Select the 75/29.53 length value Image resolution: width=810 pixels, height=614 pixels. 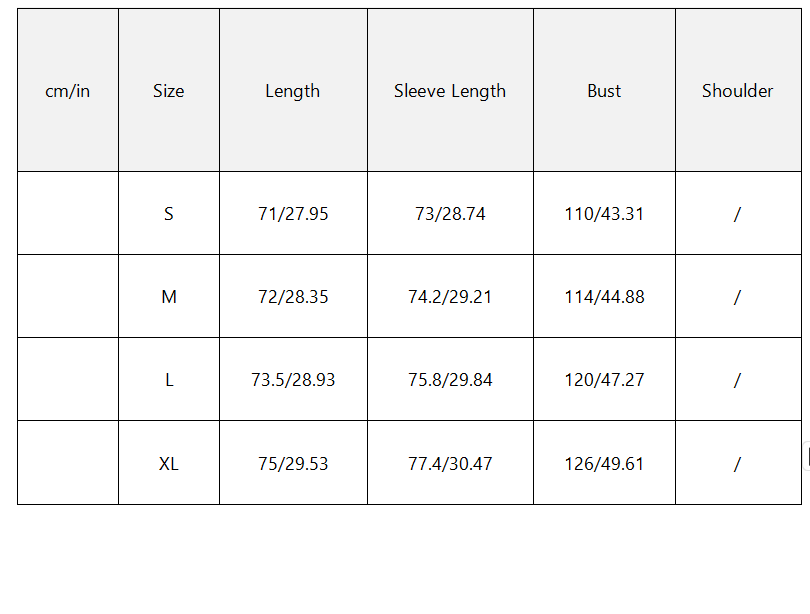pos(293,464)
